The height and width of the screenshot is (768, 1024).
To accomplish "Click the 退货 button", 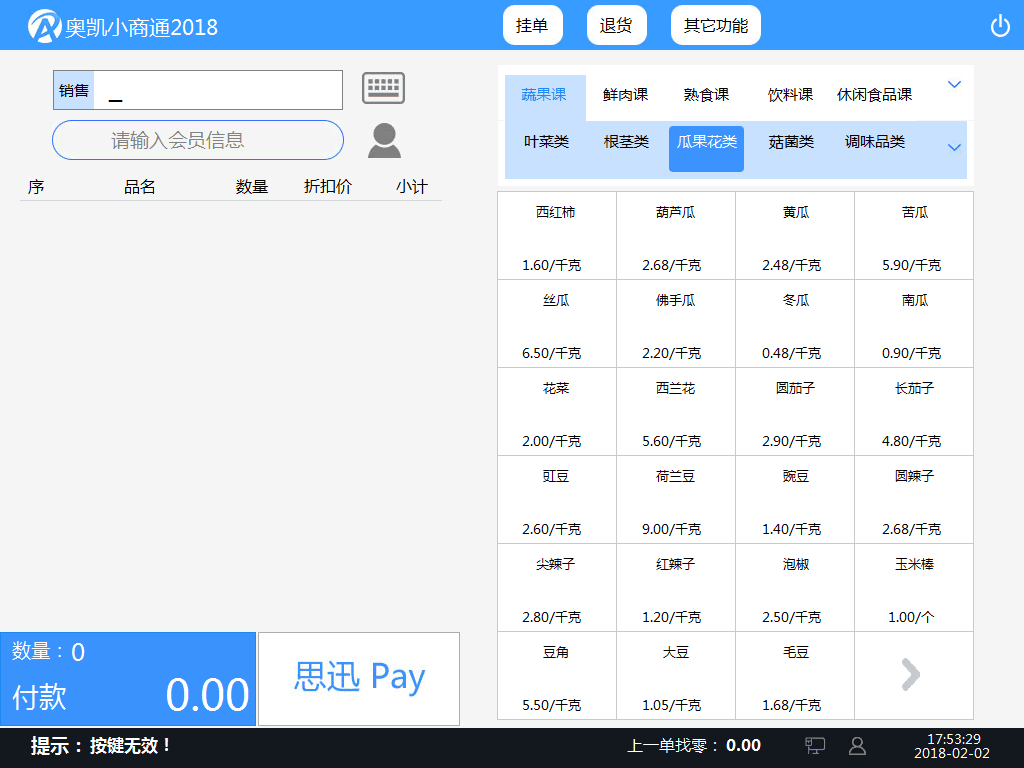I will tap(616, 24).
